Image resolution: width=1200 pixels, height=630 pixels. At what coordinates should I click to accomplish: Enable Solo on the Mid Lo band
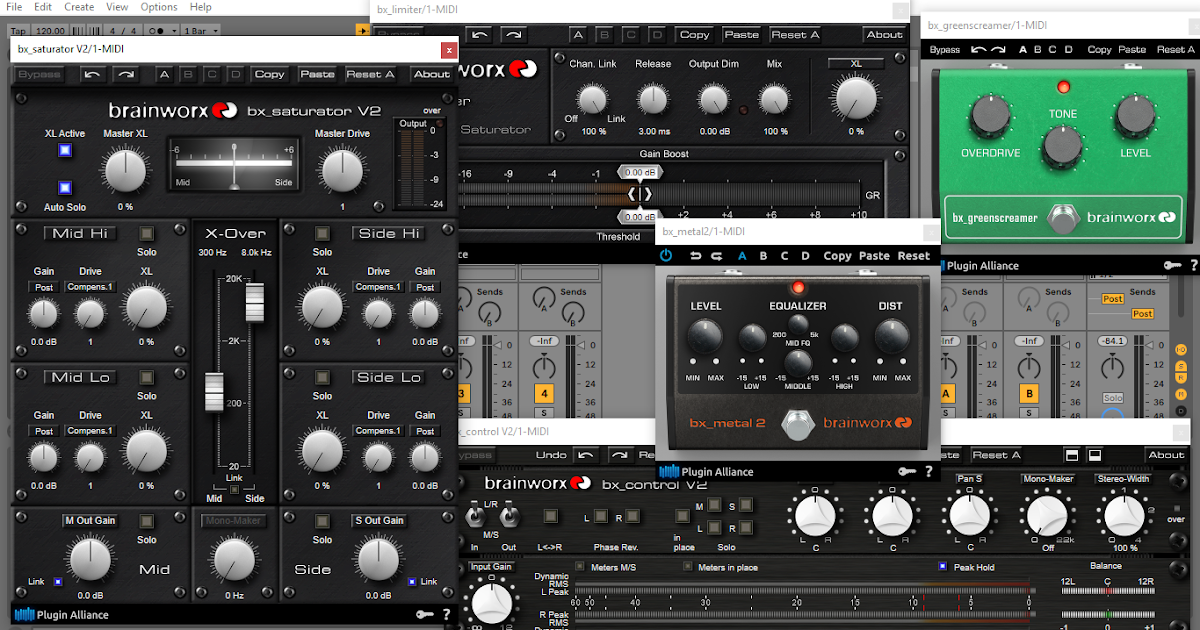coord(147,377)
